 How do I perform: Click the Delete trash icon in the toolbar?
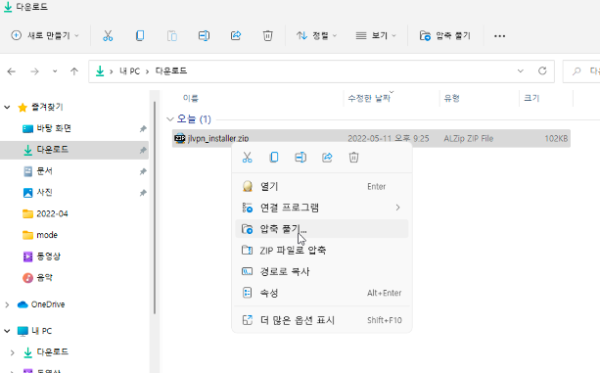tap(267, 36)
